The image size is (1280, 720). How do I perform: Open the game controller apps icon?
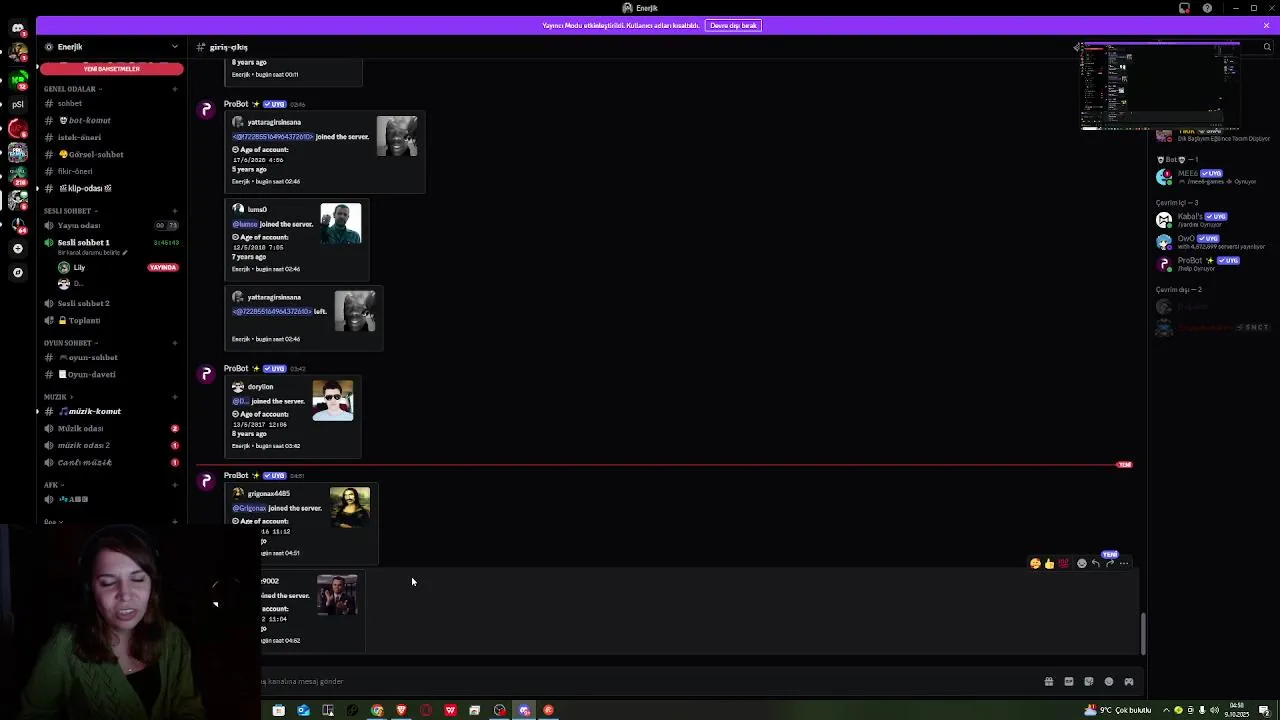[1129, 682]
